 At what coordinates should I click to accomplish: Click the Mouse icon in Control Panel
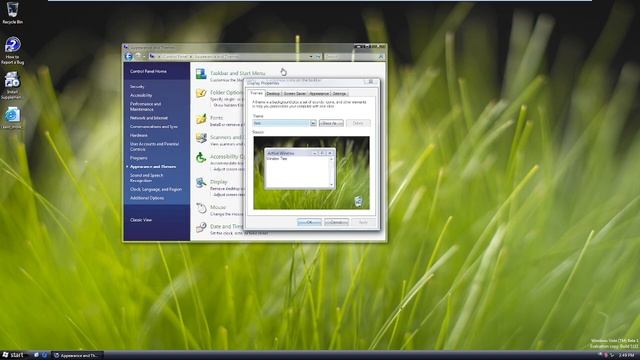coord(201,208)
